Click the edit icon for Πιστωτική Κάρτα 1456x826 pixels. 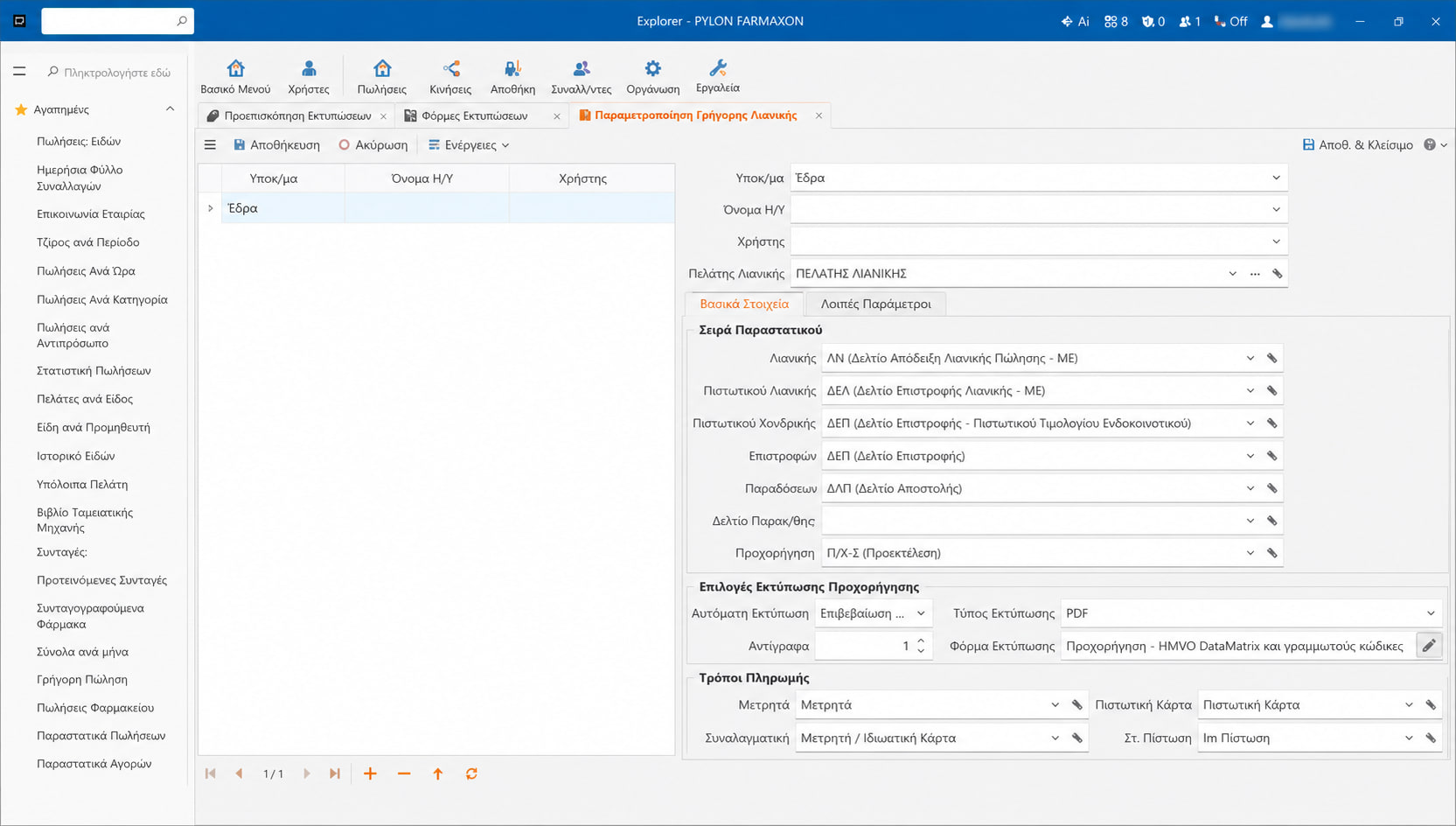(x=1432, y=705)
